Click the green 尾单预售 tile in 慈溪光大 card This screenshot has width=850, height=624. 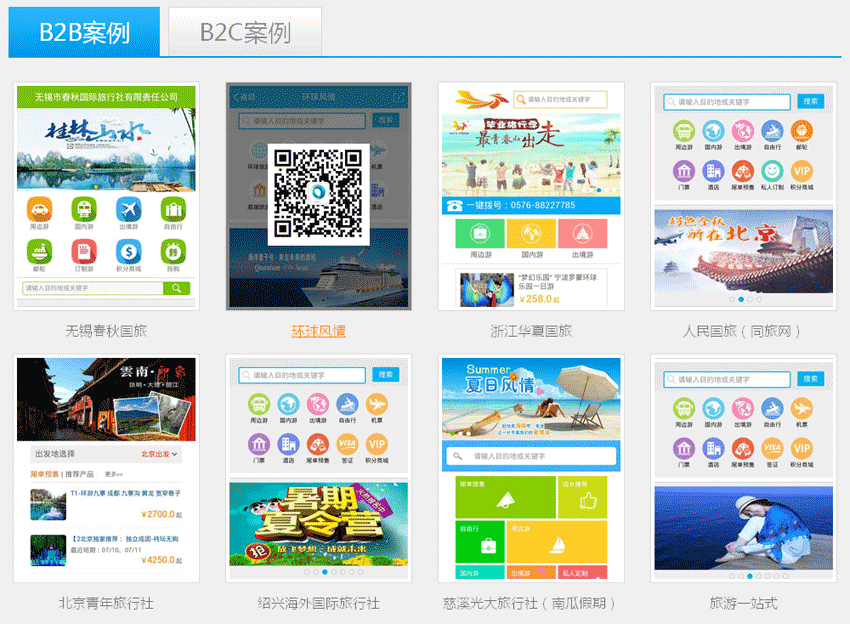505,497
